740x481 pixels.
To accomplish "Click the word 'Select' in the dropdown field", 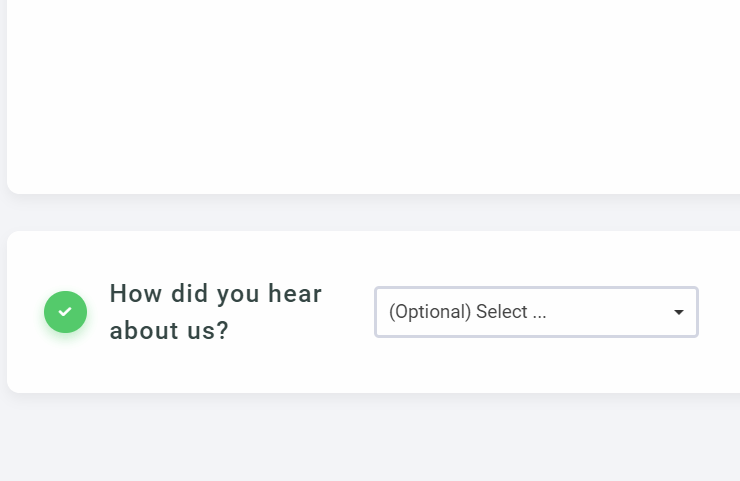I will click(501, 312).
